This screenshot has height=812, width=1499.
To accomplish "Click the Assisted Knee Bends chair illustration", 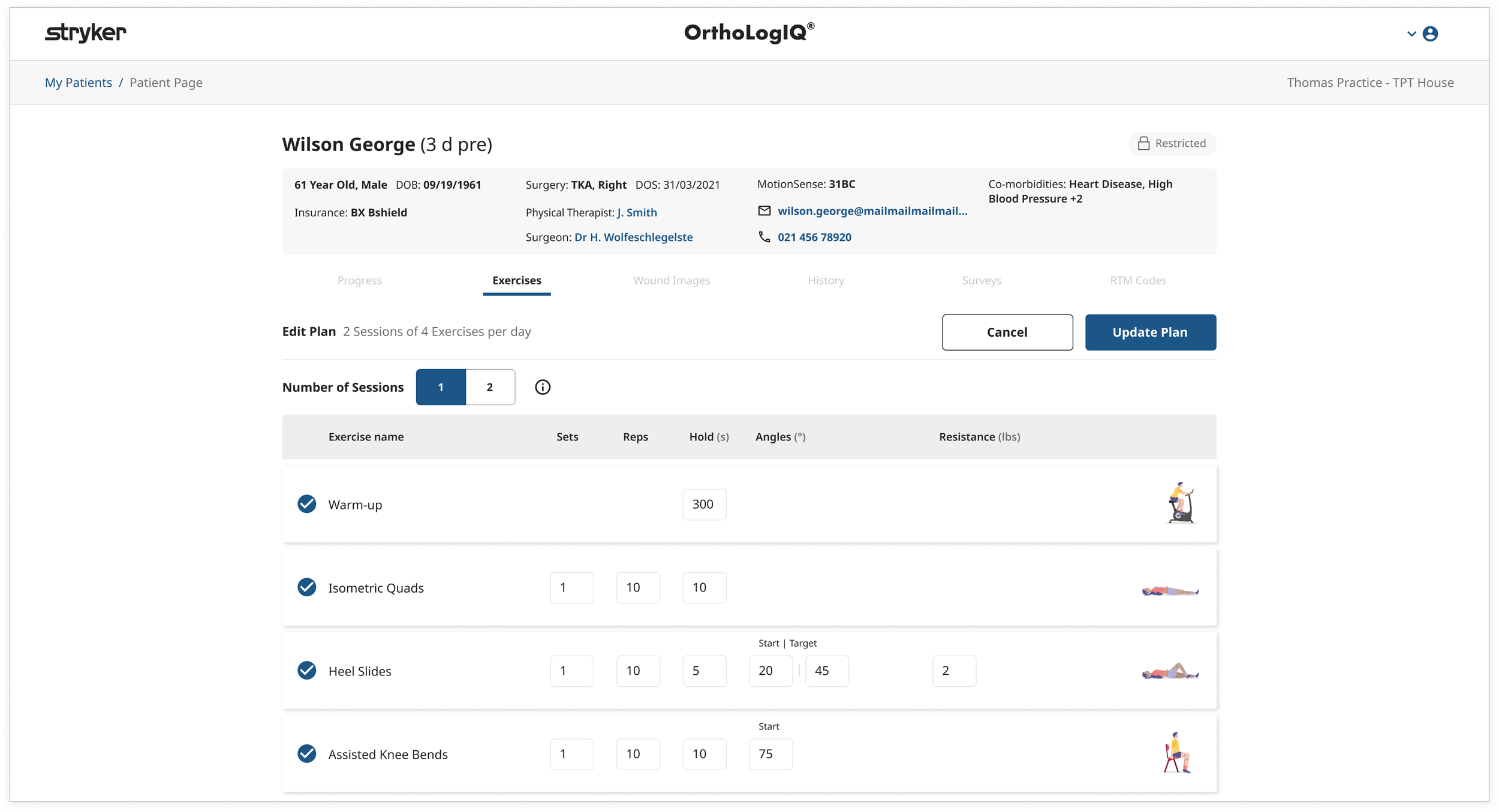I will click(1176, 753).
